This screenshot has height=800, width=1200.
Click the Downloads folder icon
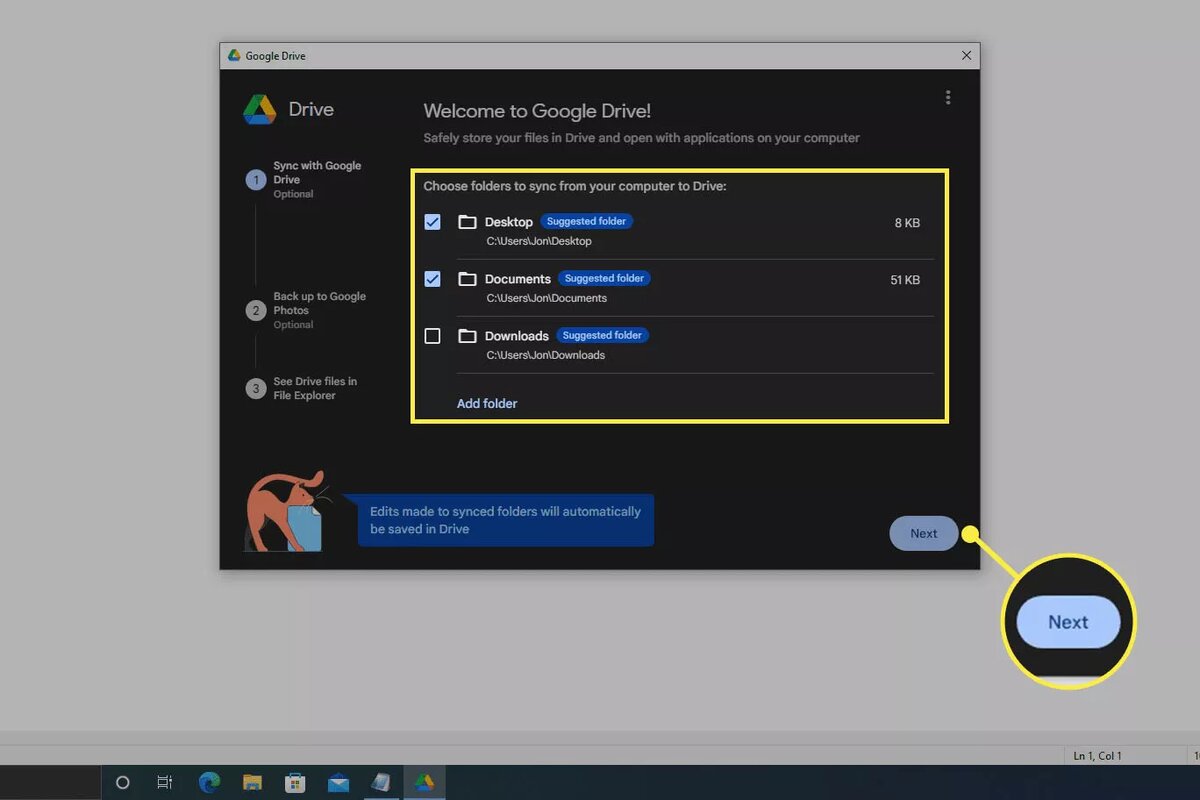pos(467,336)
